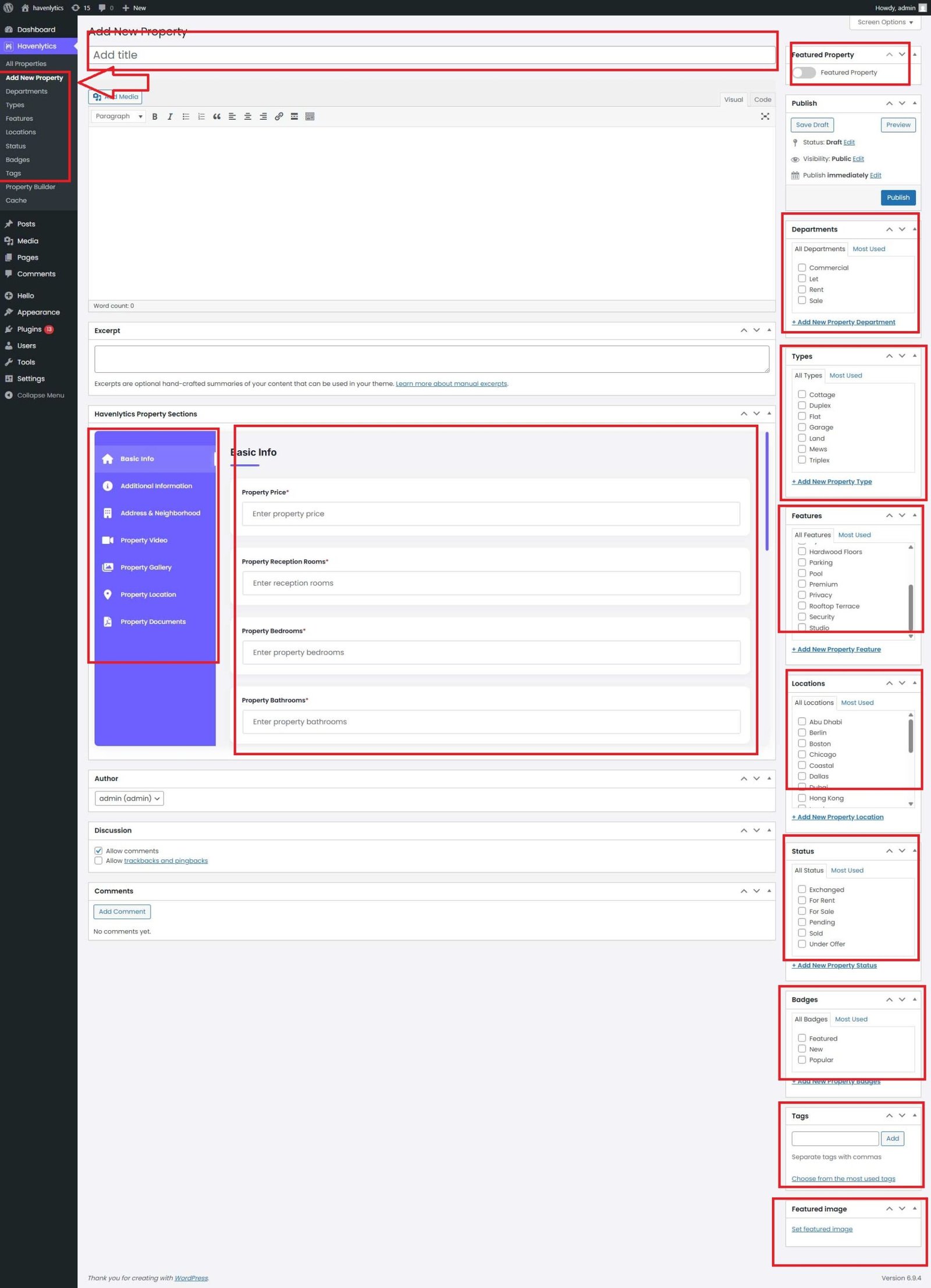Click the Bold formatting icon
The width and height of the screenshot is (931, 1288).
coord(155,116)
